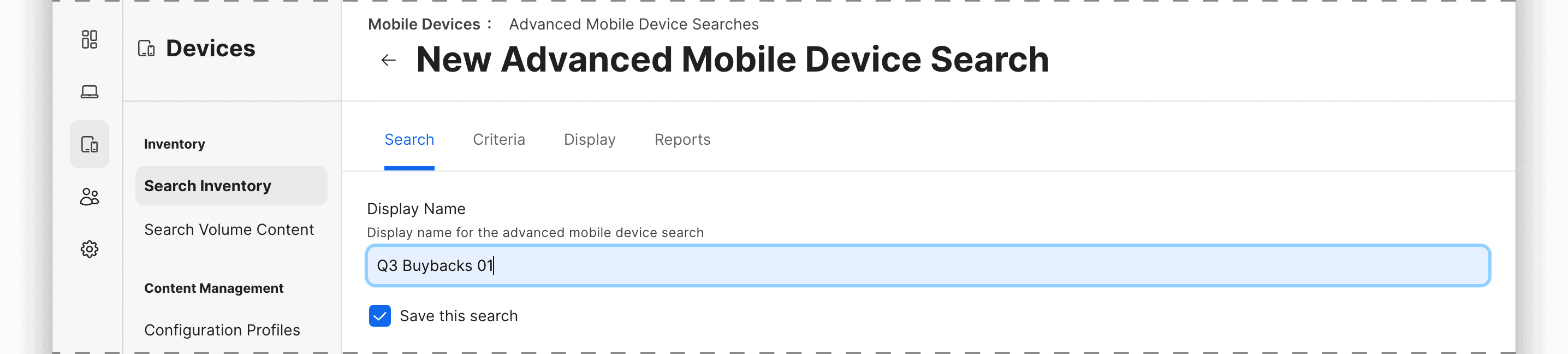Screen dimensions: 1568x354
Task: Focus the Display Name text field
Action: (928, 265)
